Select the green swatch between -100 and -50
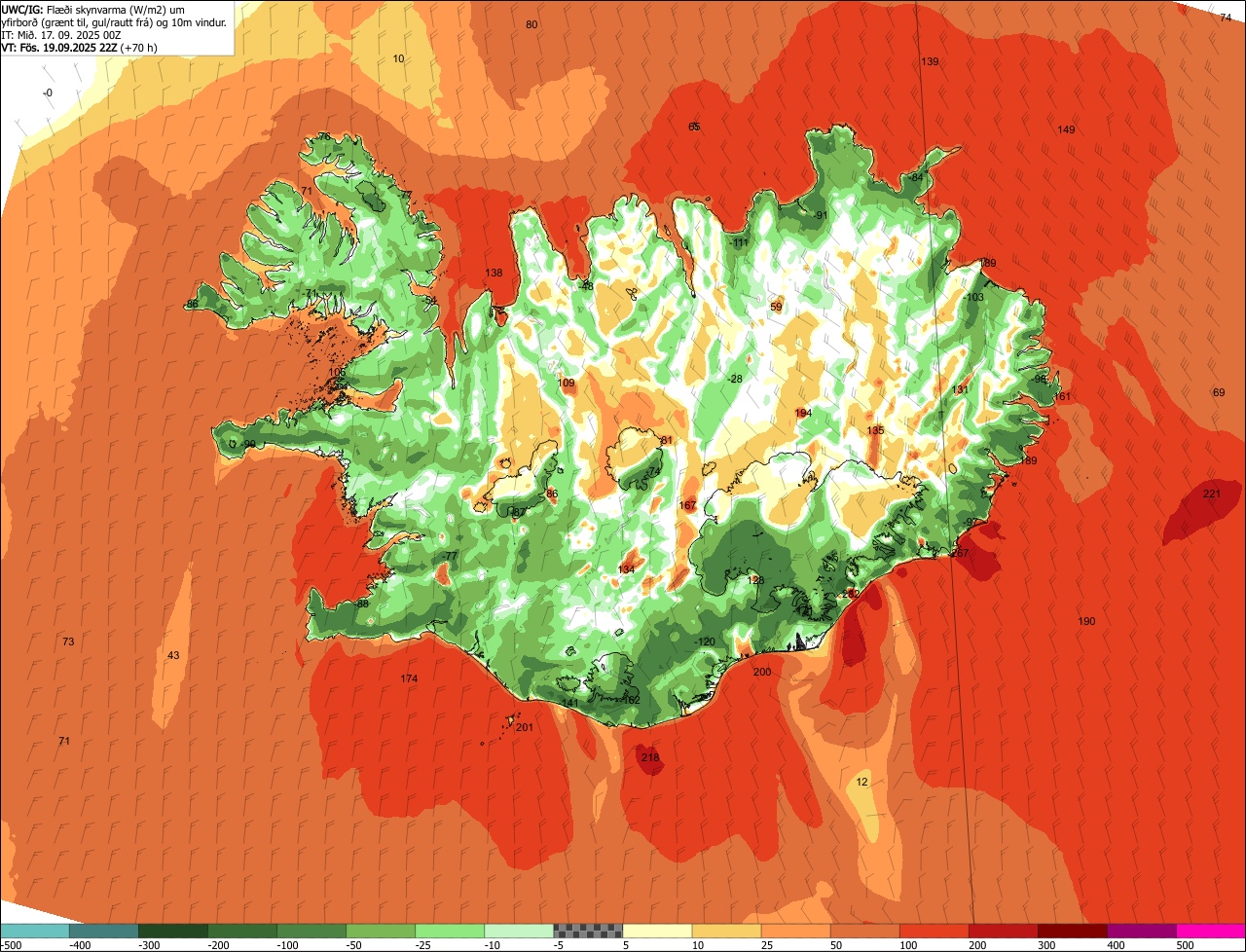The image size is (1246, 952). 311,931
